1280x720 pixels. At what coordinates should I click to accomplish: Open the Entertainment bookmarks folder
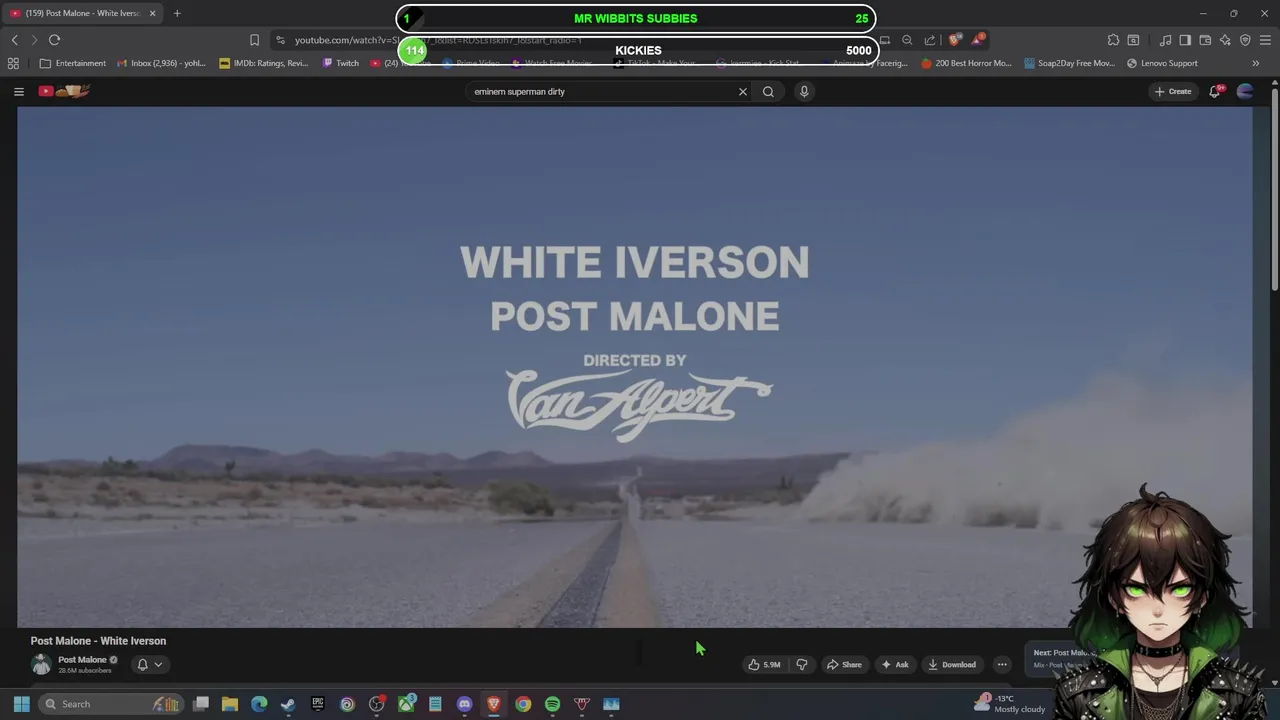click(x=72, y=63)
